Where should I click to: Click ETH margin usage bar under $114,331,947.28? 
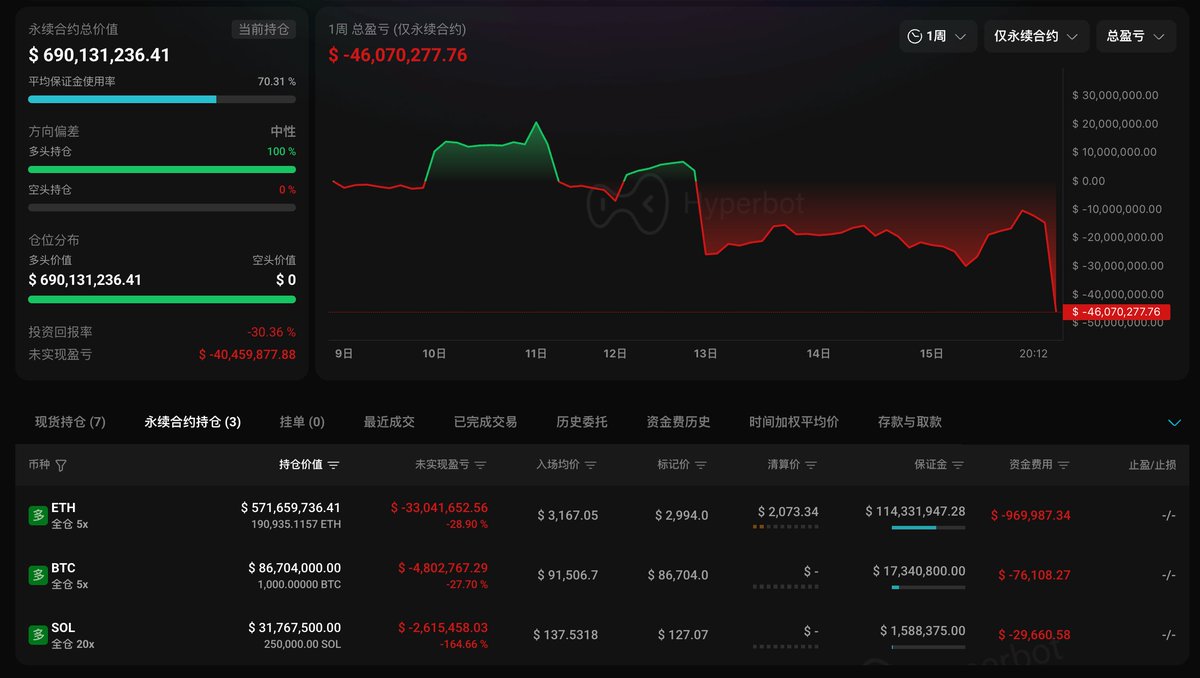pyautogui.click(x=928, y=527)
